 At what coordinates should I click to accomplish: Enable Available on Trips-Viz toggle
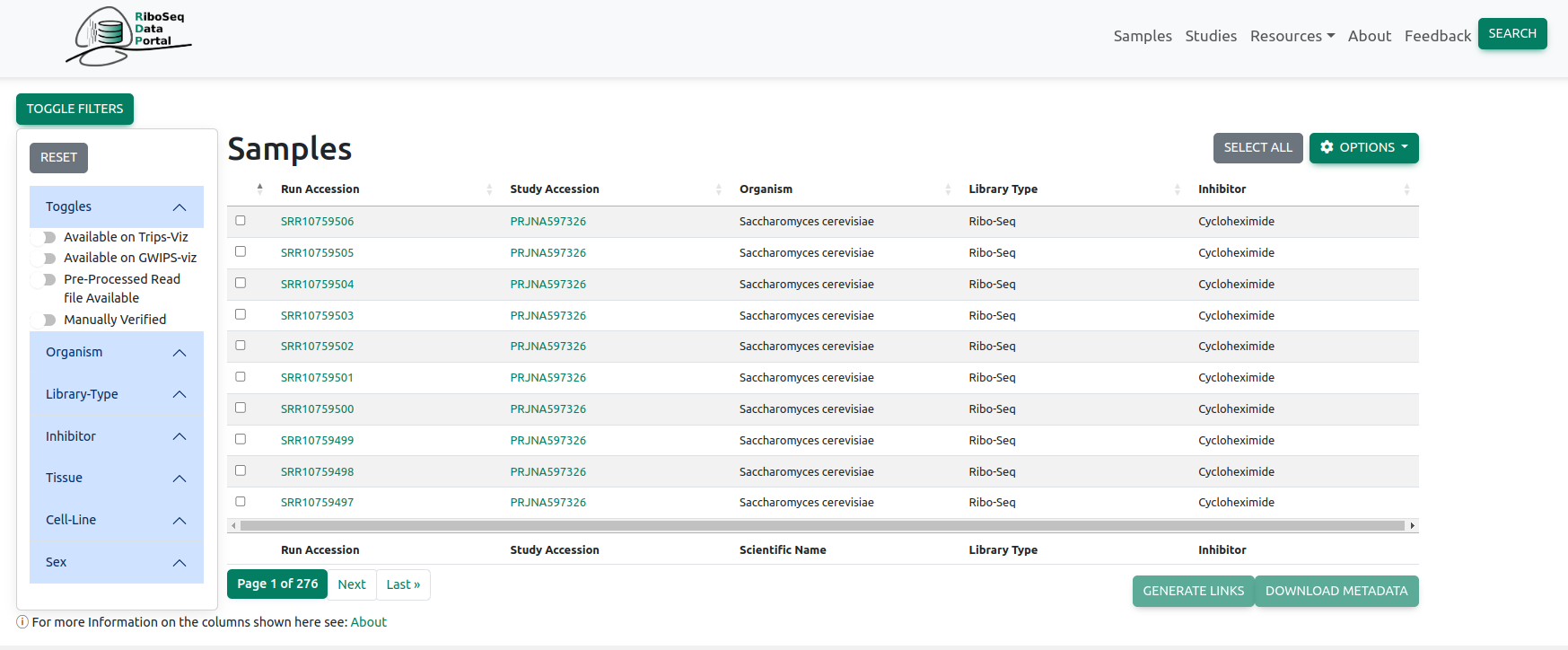click(44, 238)
